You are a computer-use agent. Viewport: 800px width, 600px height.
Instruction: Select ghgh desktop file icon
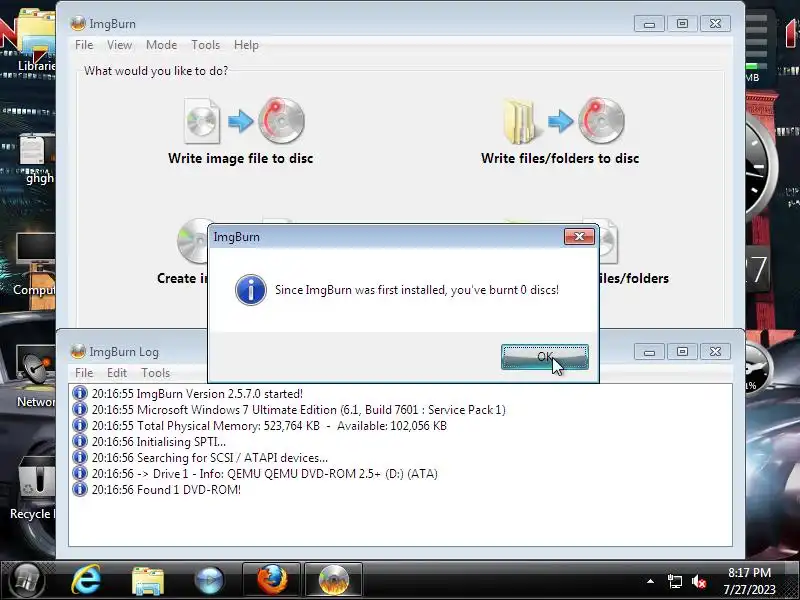click(37, 159)
